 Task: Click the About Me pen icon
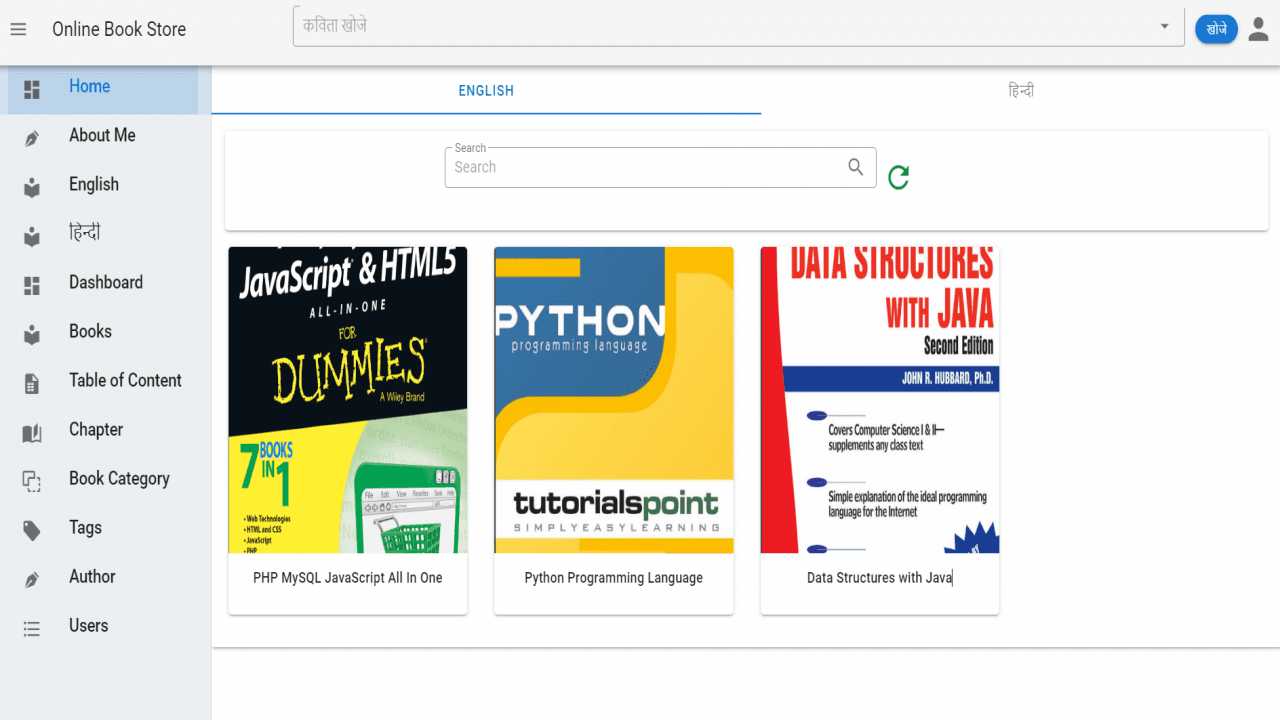click(x=32, y=138)
